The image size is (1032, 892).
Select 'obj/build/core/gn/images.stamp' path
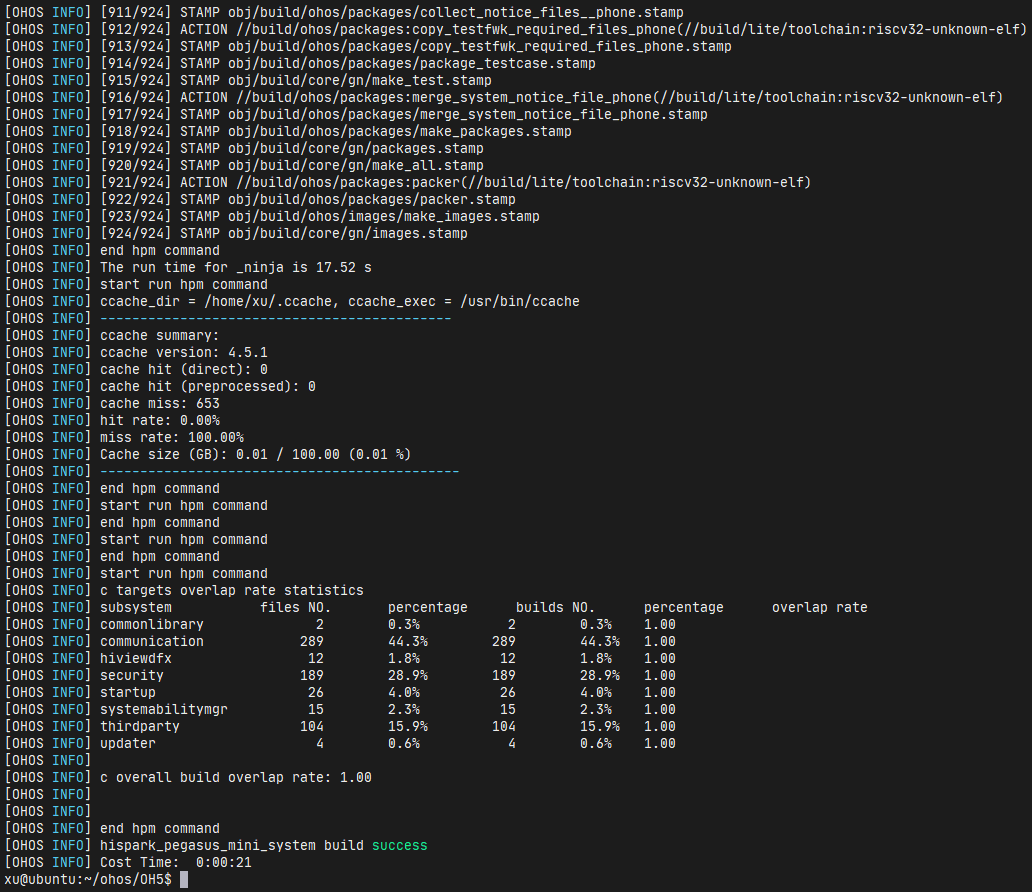point(348,233)
